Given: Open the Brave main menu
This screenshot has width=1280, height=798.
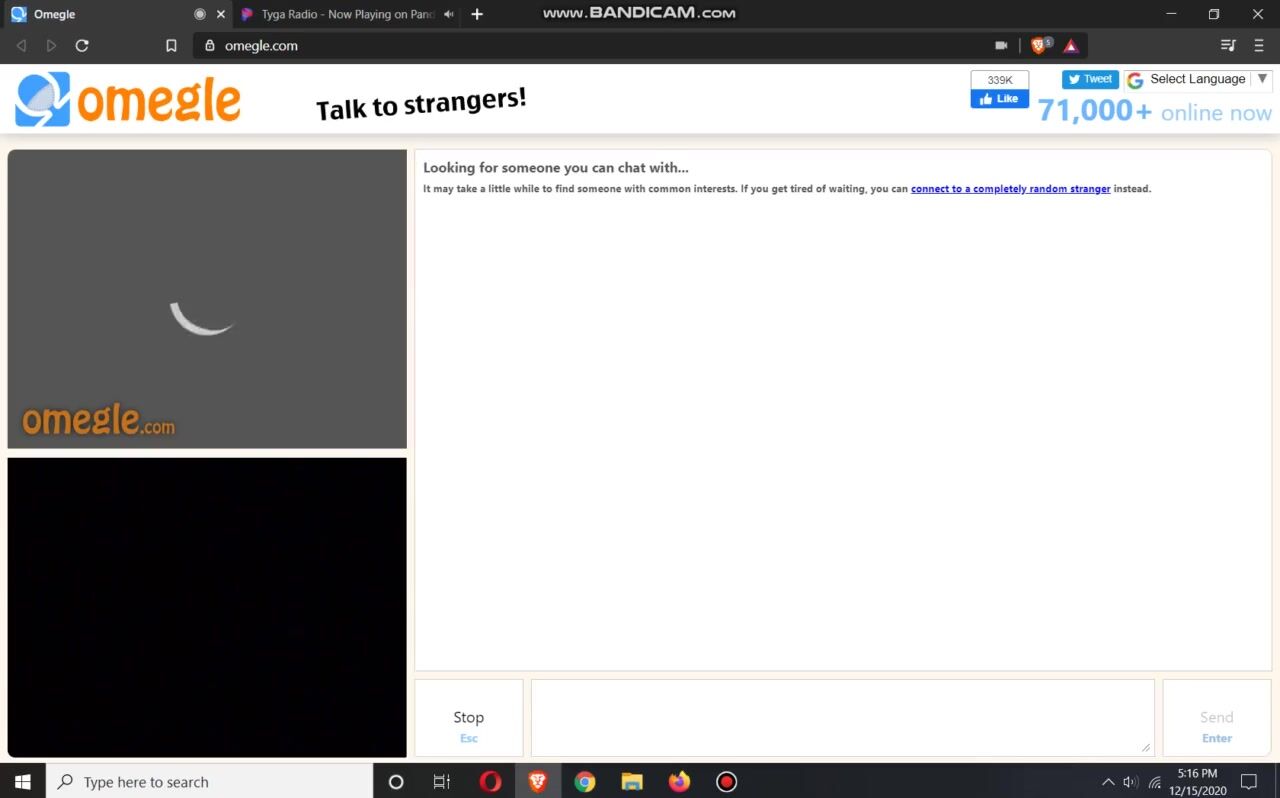Looking at the screenshot, I should [x=1259, y=46].
